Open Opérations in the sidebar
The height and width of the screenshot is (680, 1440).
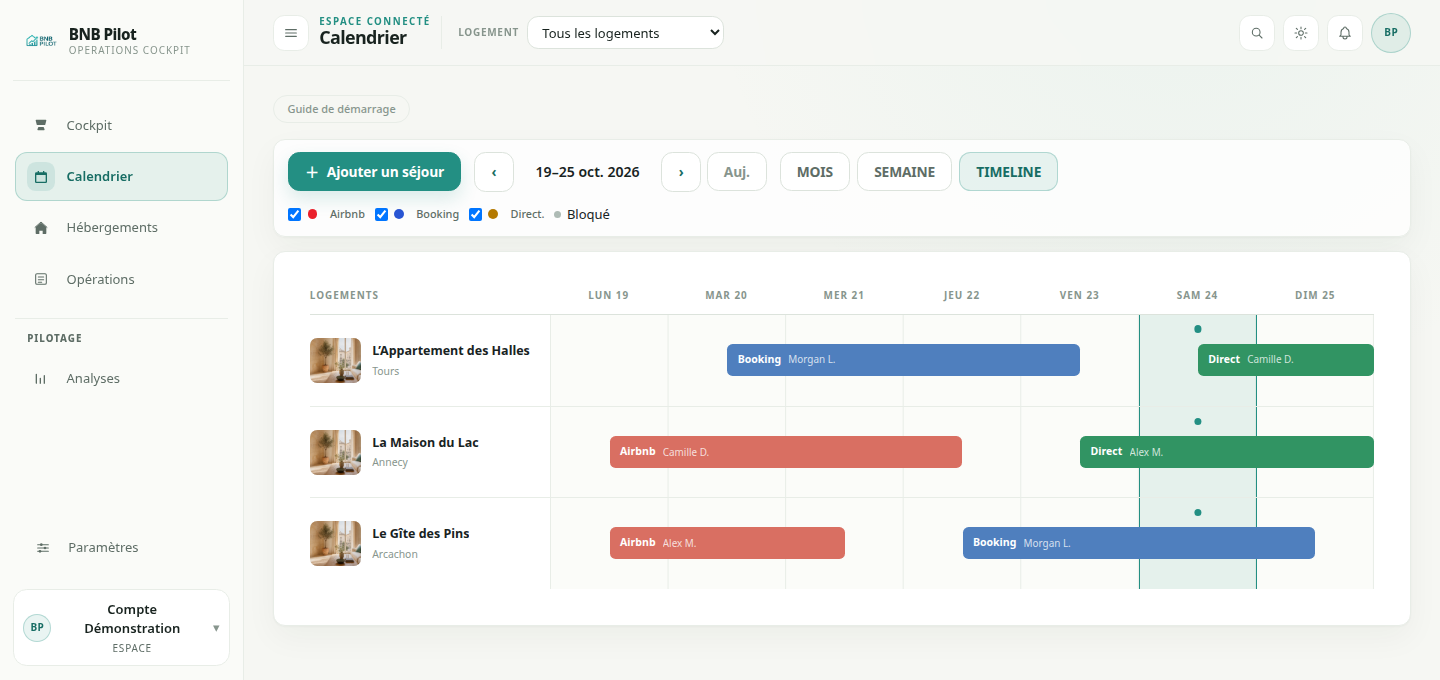(x=121, y=279)
